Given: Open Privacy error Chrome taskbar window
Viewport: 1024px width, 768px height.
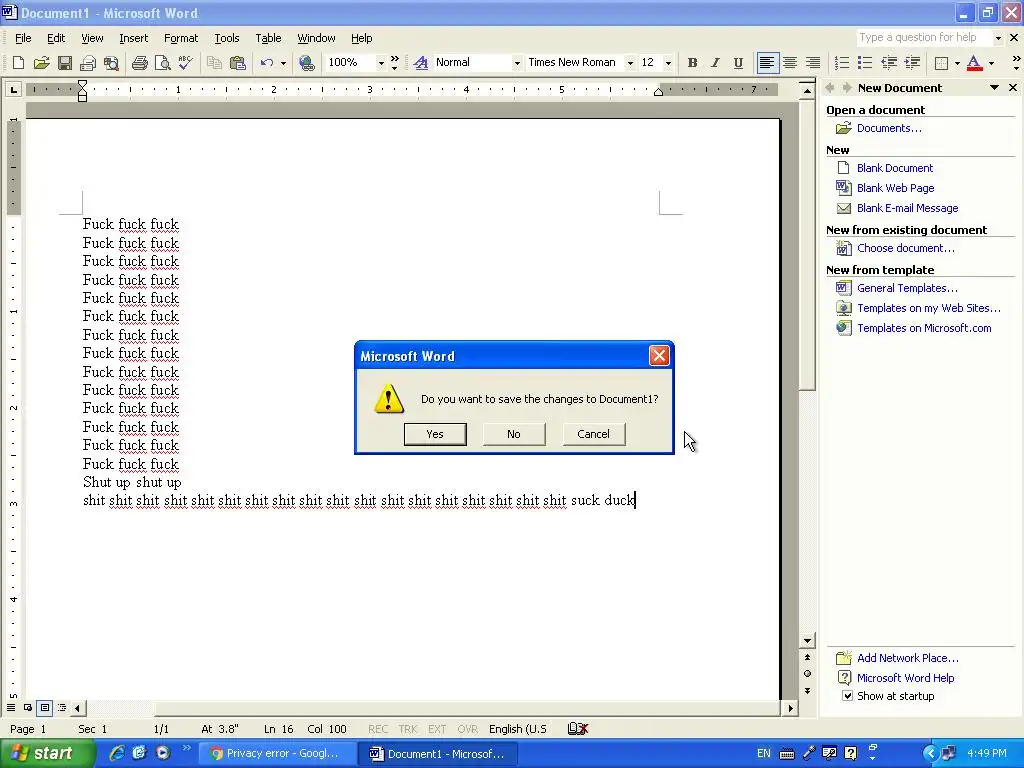Looking at the screenshot, I should pyautogui.click(x=281, y=754).
